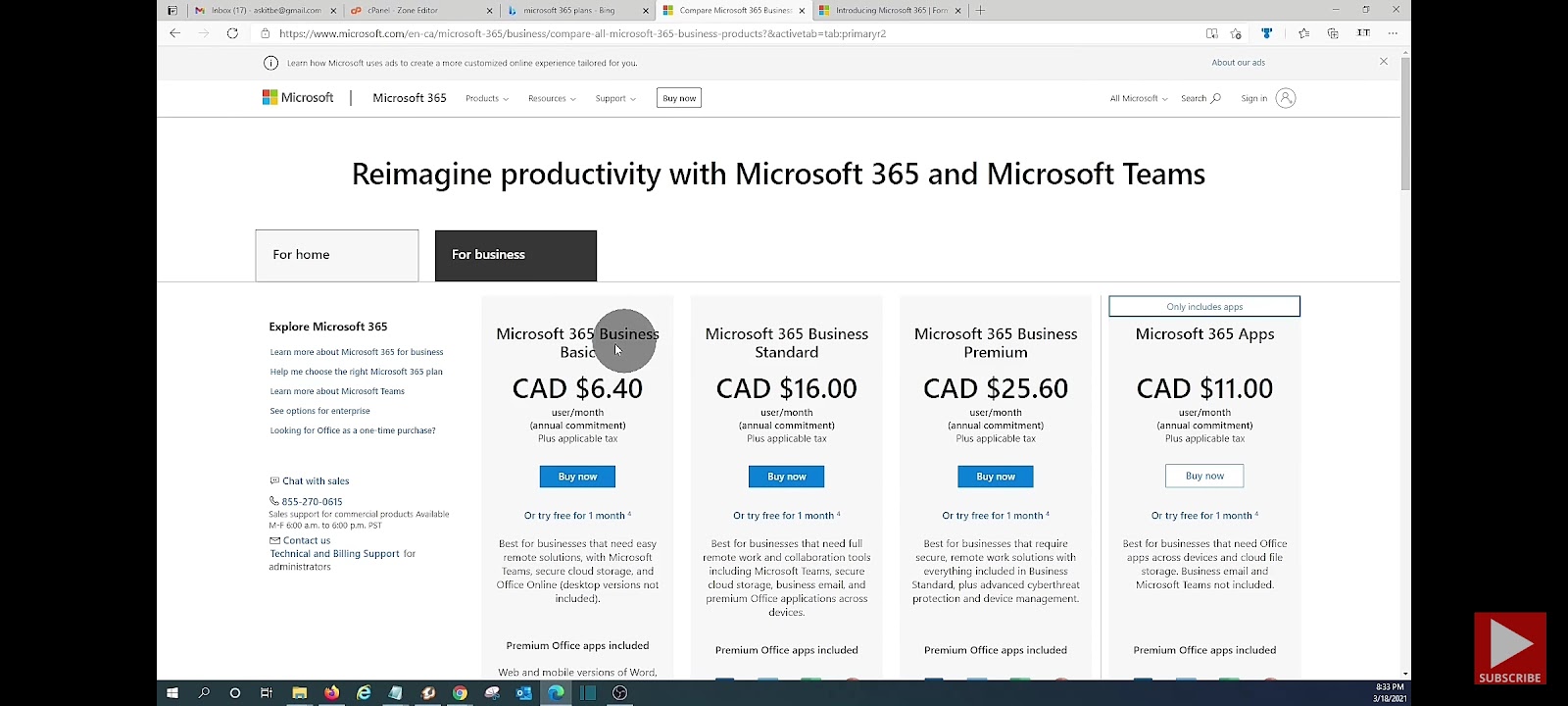Open Help me choose the right plan link
Image resolution: width=1568 pixels, height=706 pixels.
[x=357, y=372]
